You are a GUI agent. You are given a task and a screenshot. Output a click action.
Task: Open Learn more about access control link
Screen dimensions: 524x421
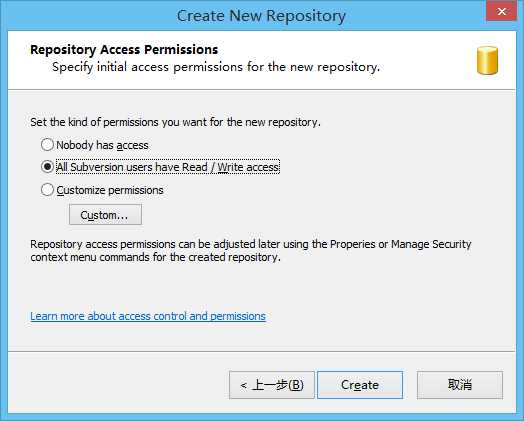(x=148, y=316)
